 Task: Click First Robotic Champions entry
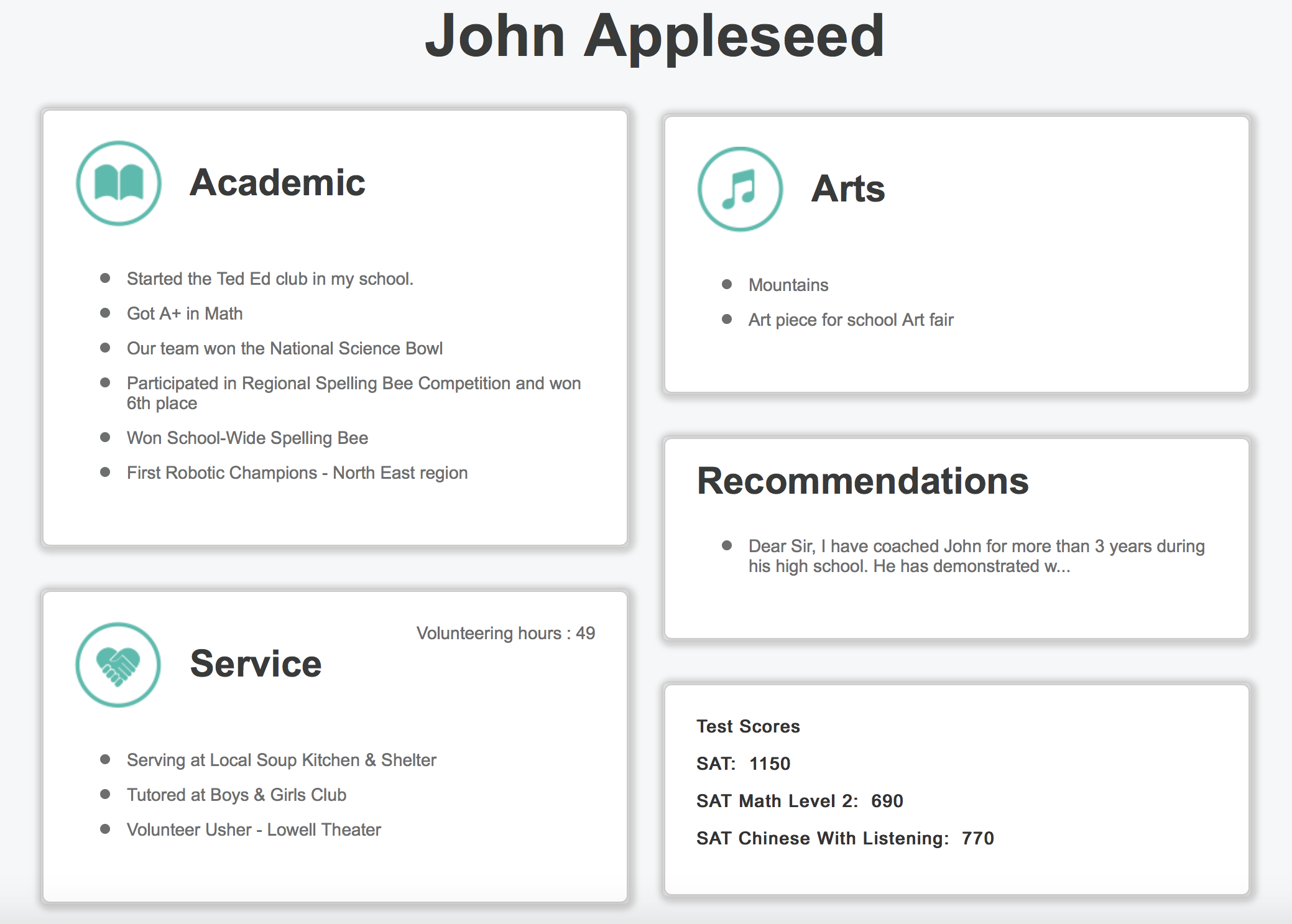(x=297, y=473)
